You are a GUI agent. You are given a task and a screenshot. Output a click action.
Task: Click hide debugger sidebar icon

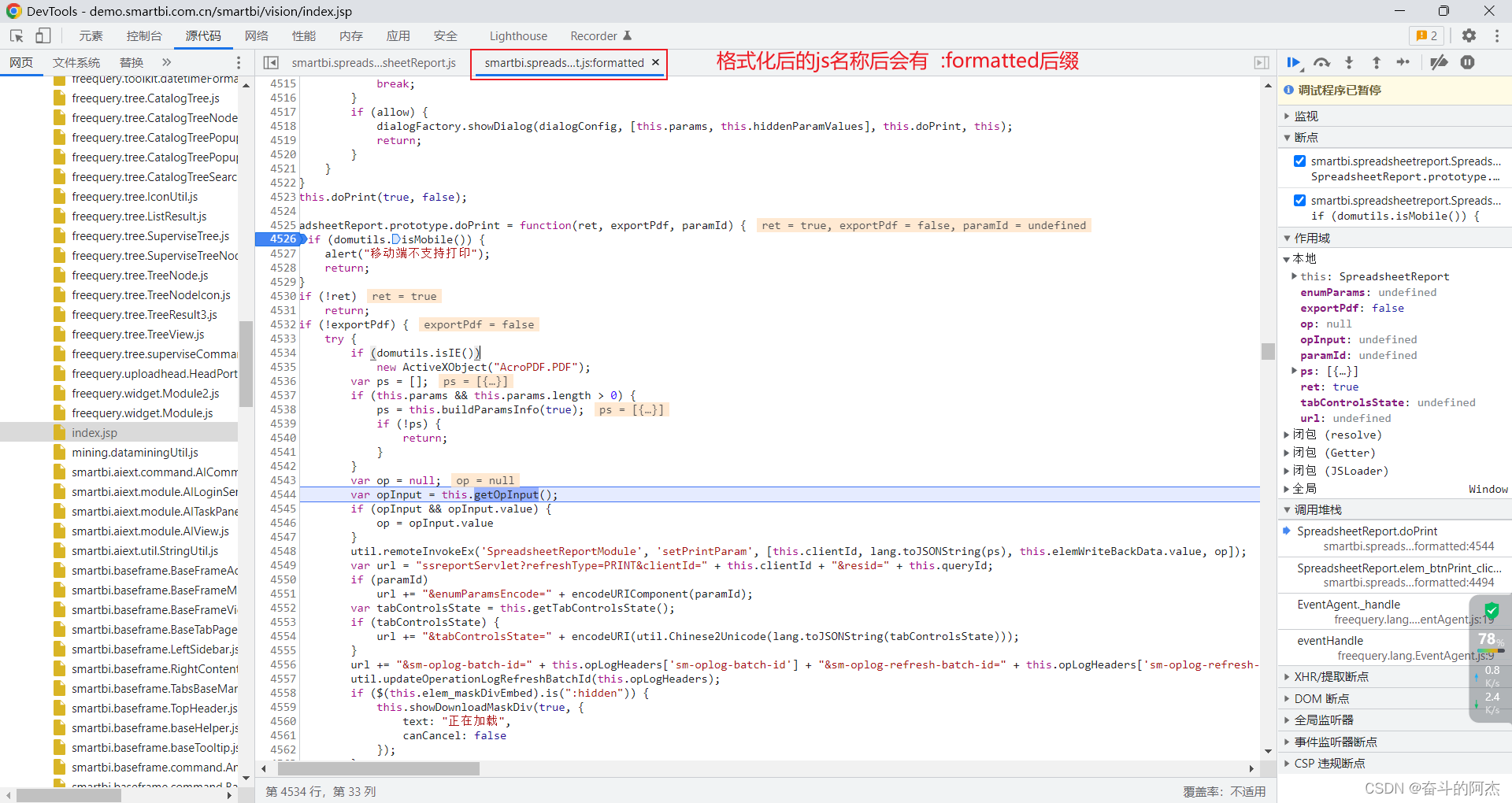1262,62
